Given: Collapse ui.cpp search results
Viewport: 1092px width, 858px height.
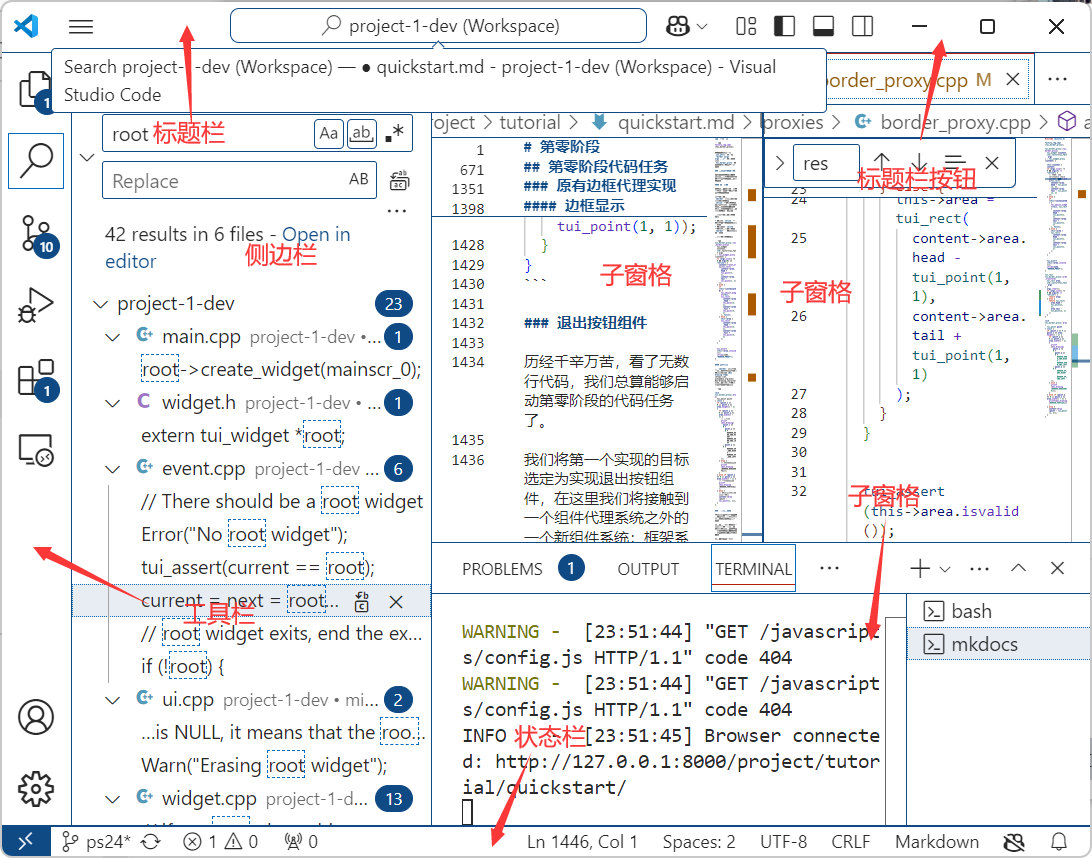Looking at the screenshot, I should pos(112,700).
